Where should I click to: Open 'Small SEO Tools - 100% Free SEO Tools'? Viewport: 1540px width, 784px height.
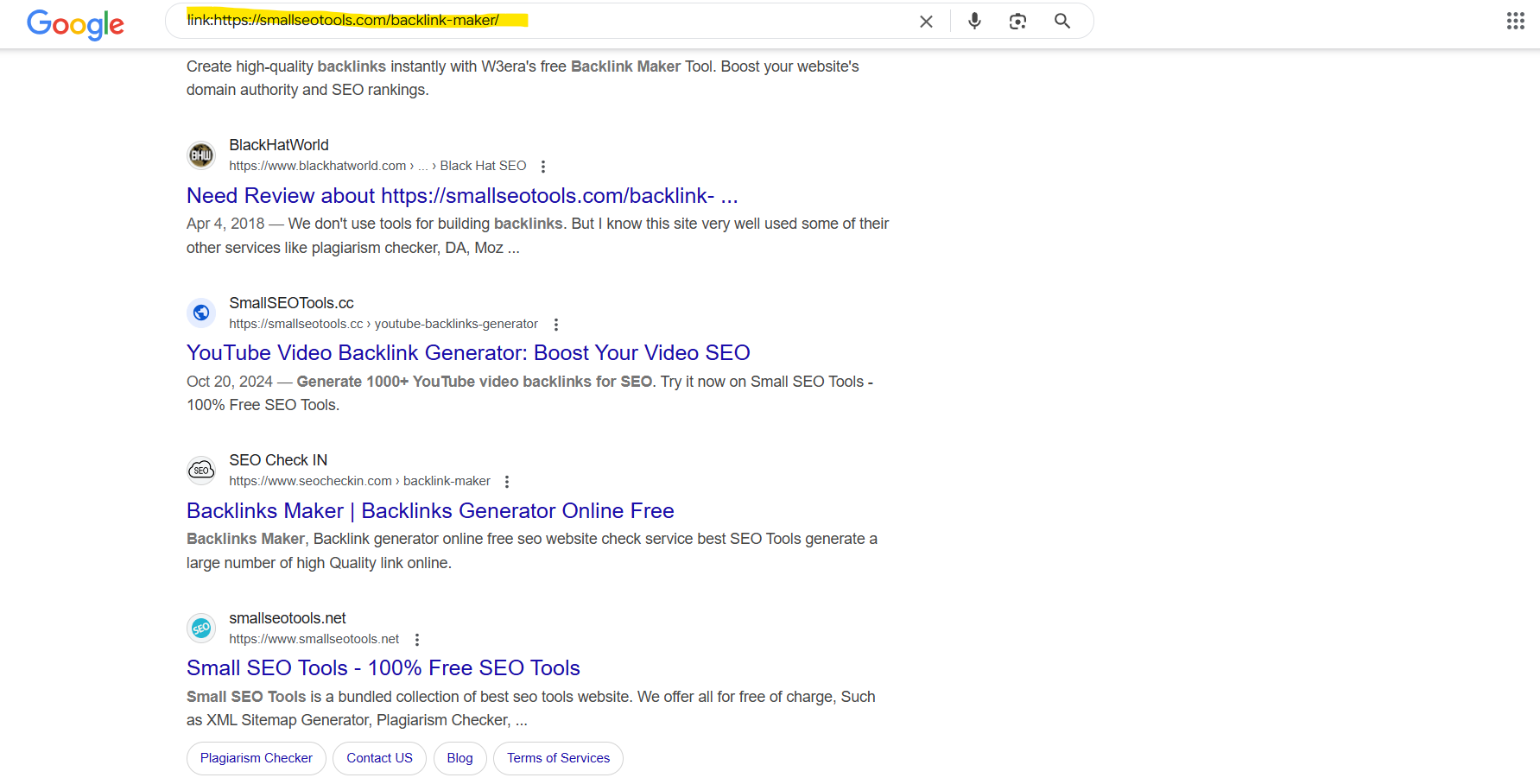pyautogui.click(x=383, y=668)
